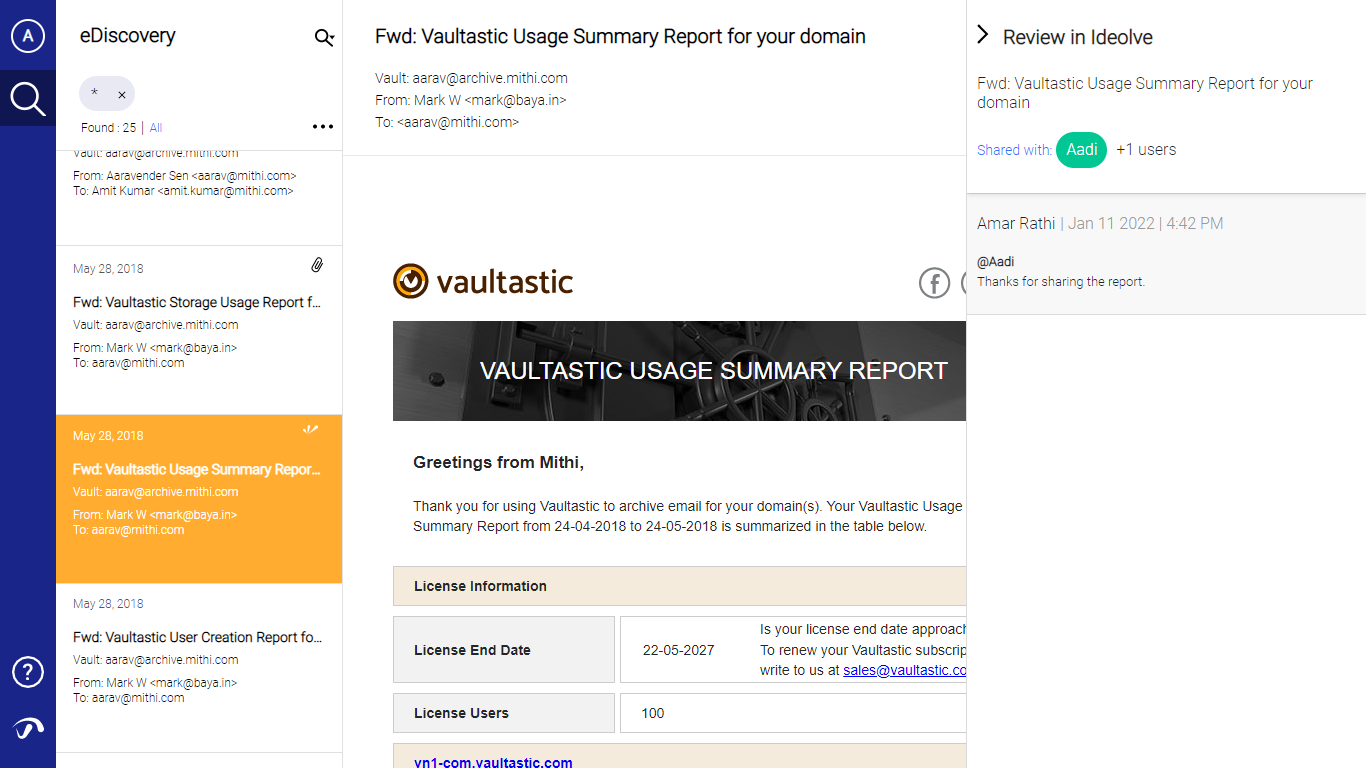Viewport: 1366px width, 768px height.
Task: Click the attachment paperclip on Storage Usage email
Action: coord(317,265)
